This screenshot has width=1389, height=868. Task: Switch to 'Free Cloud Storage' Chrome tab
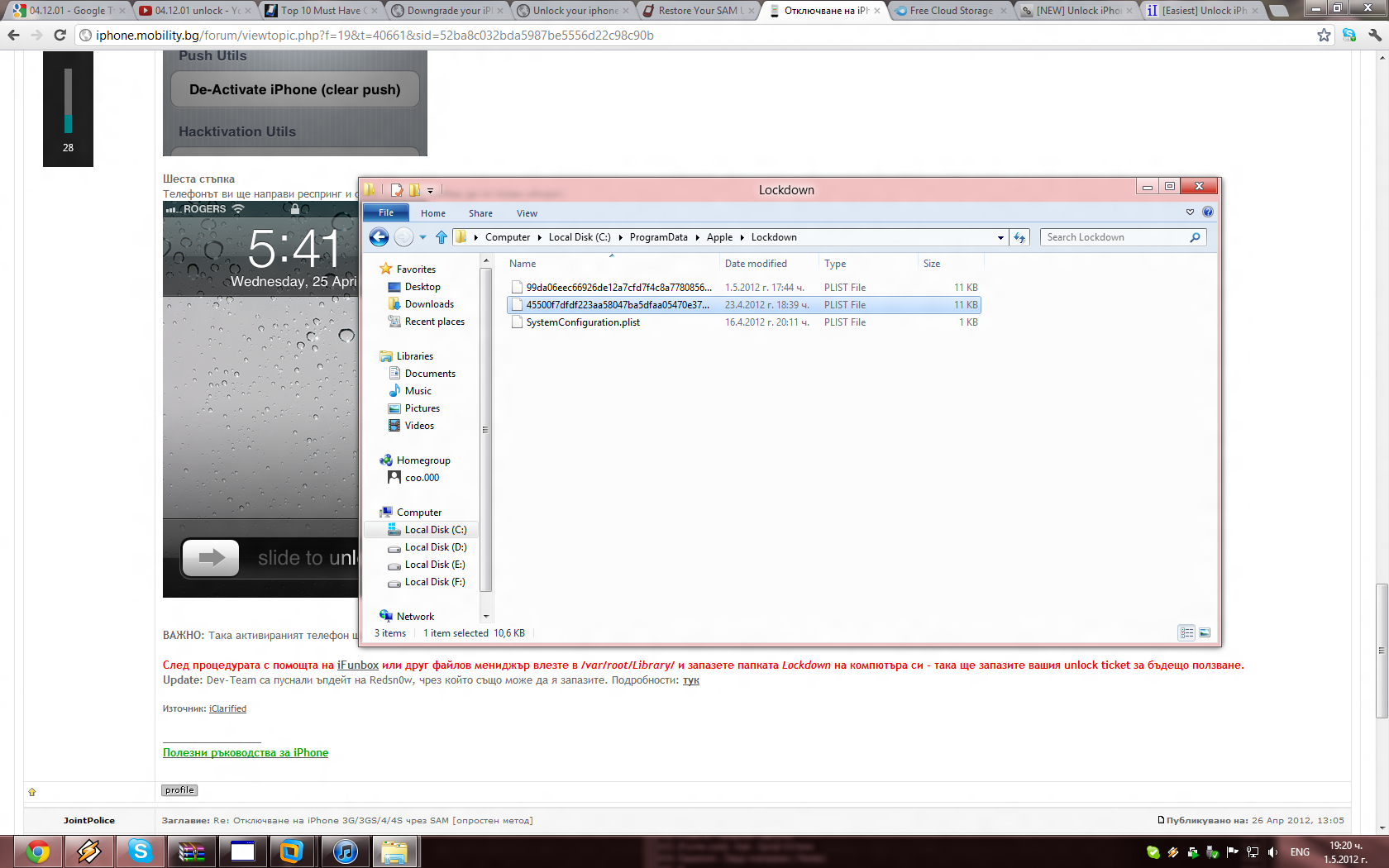point(951,11)
